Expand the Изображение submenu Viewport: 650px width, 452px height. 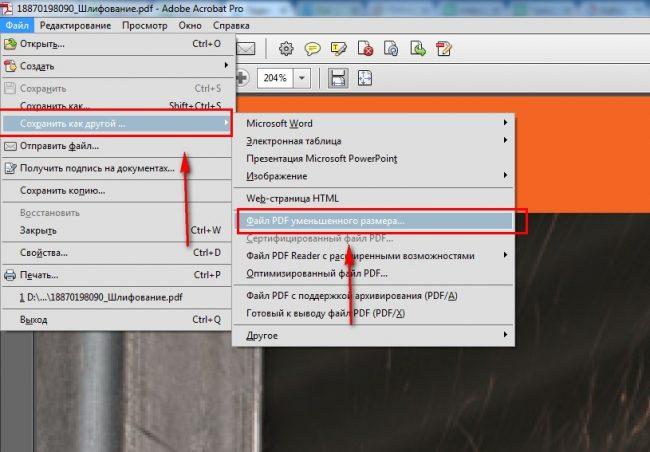tap(374, 176)
